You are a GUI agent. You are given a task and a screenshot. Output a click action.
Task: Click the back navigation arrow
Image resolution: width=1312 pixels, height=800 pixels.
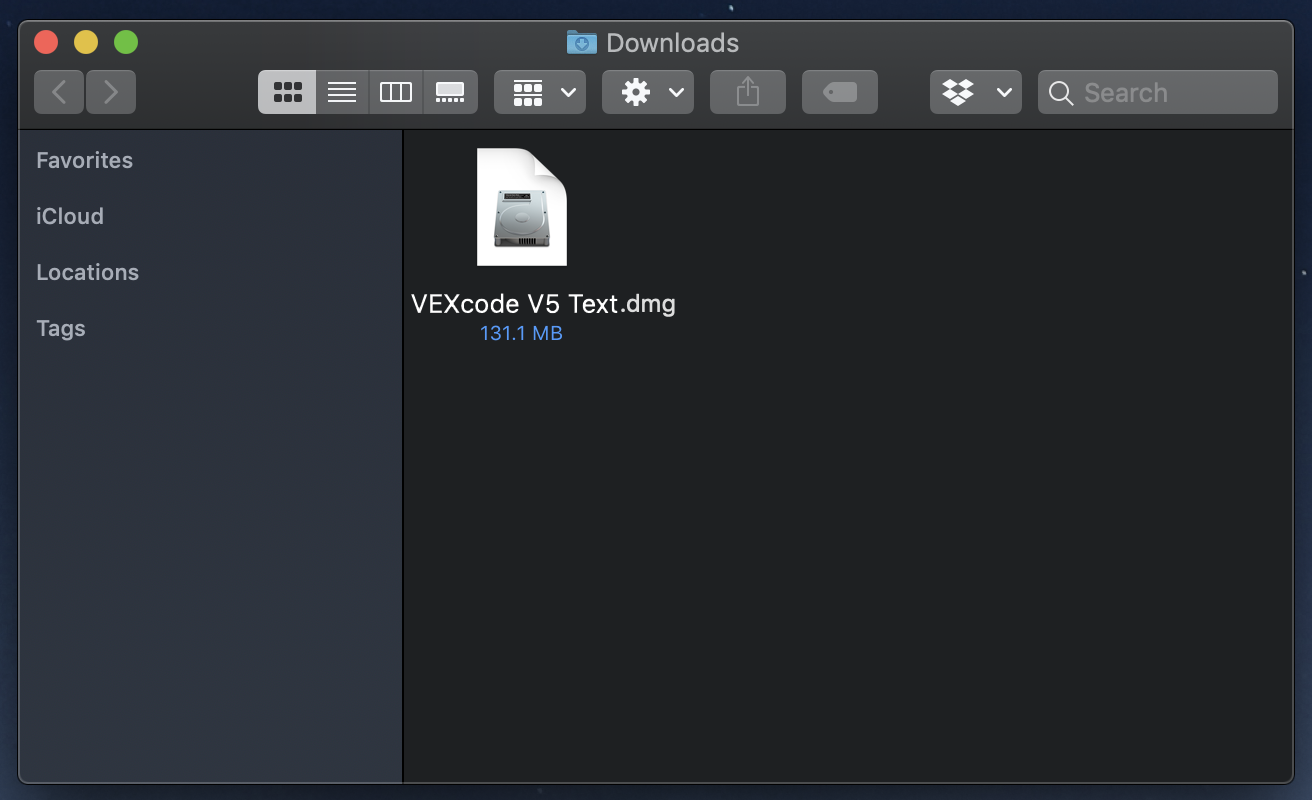coord(58,91)
